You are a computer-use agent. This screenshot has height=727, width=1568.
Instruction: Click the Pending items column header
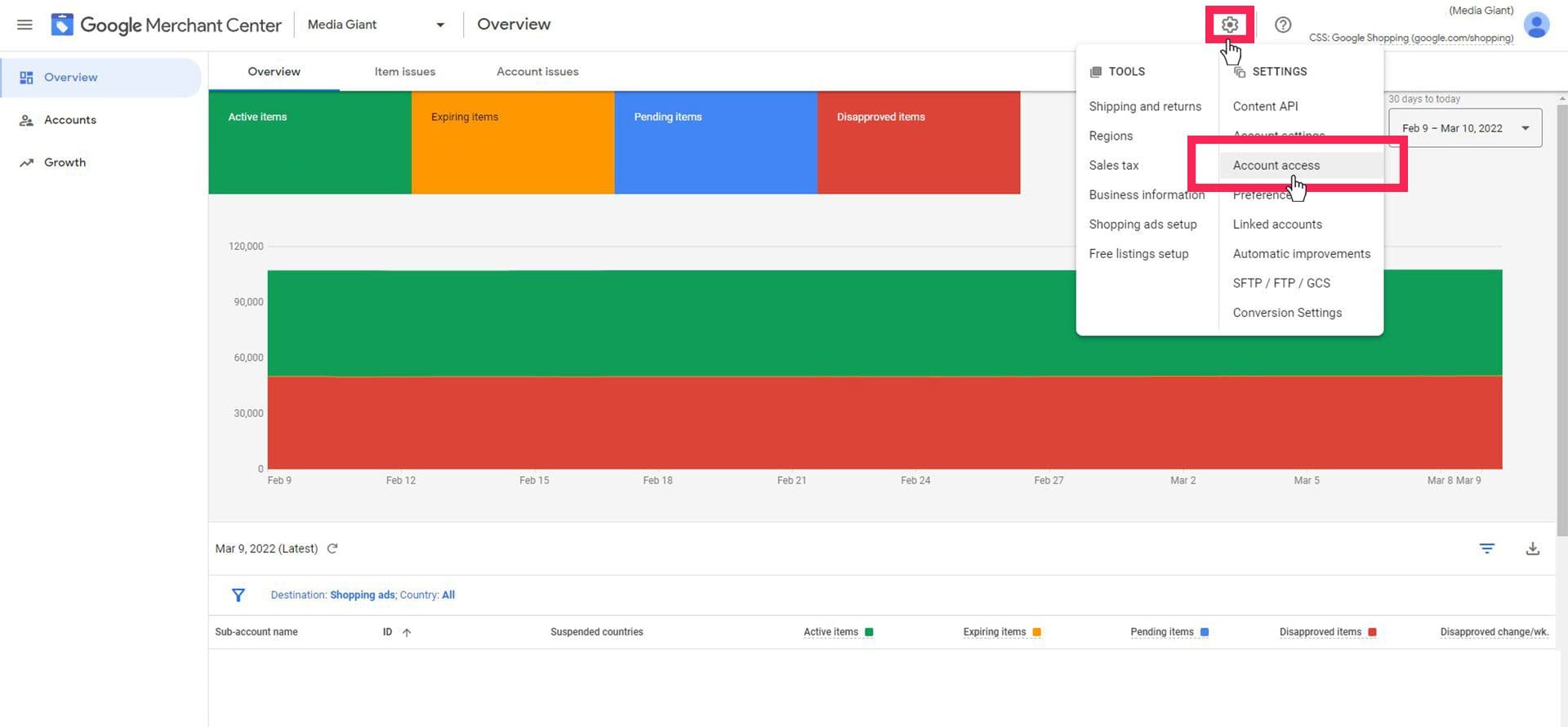(x=1161, y=632)
